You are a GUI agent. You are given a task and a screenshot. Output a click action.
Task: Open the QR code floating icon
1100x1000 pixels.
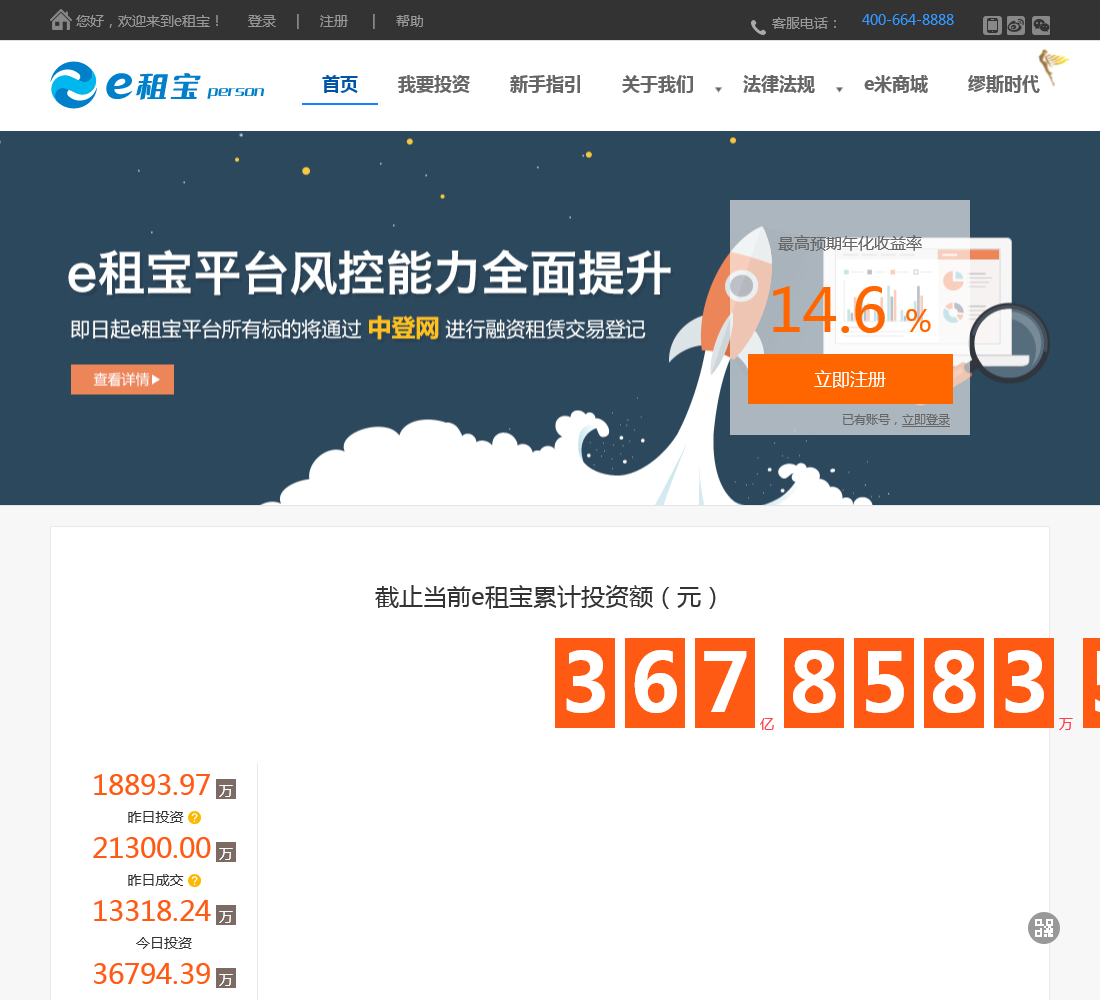click(x=1044, y=928)
